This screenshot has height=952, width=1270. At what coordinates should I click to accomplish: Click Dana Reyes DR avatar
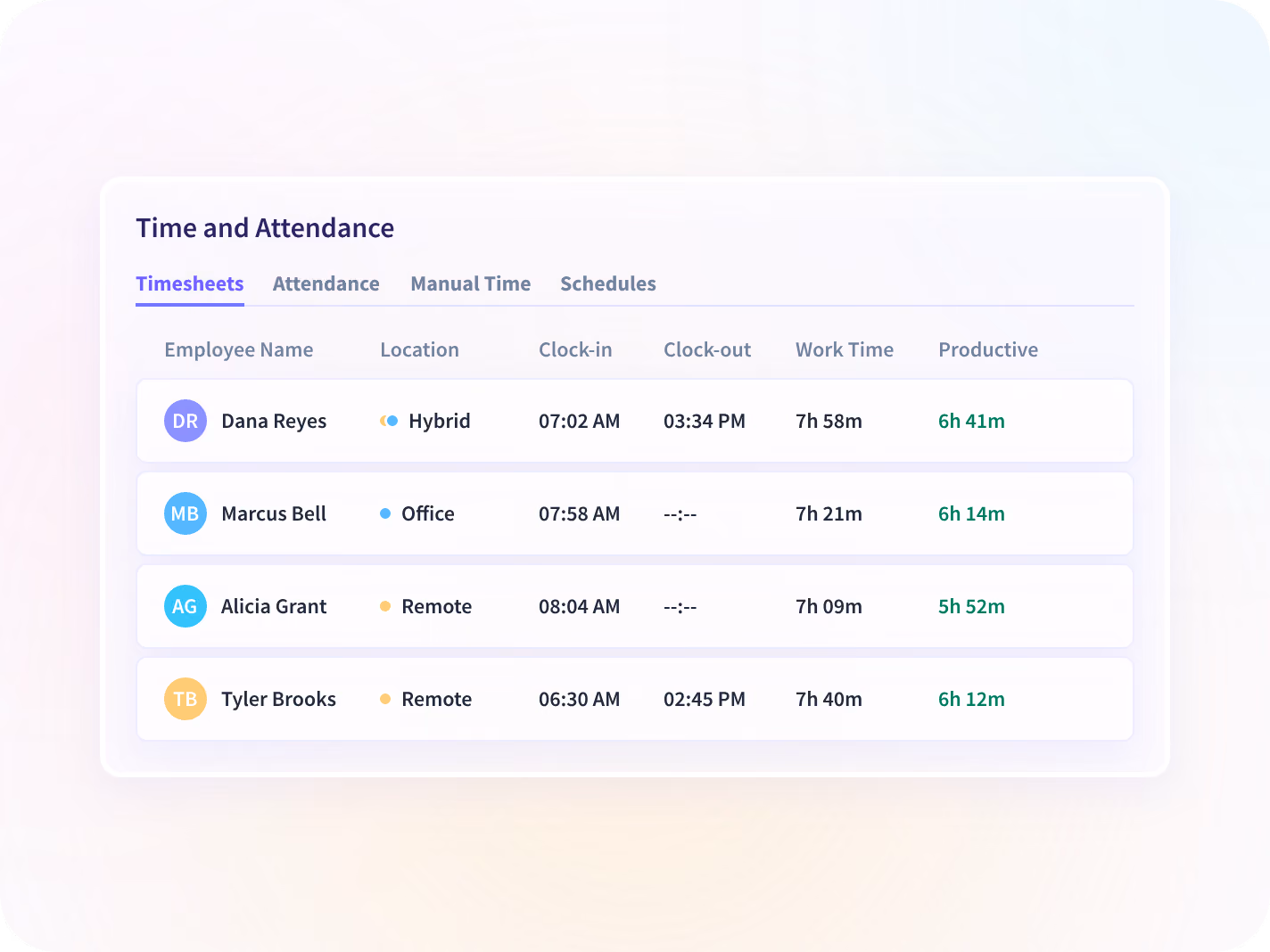(x=186, y=421)
